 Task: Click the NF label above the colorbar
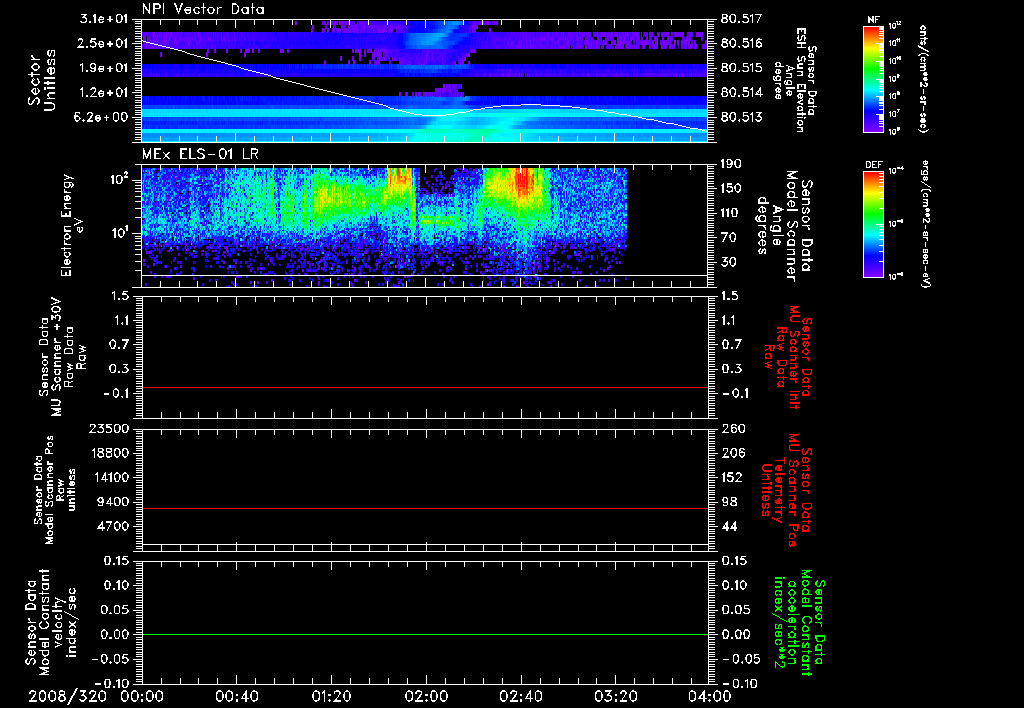(873, 20)
